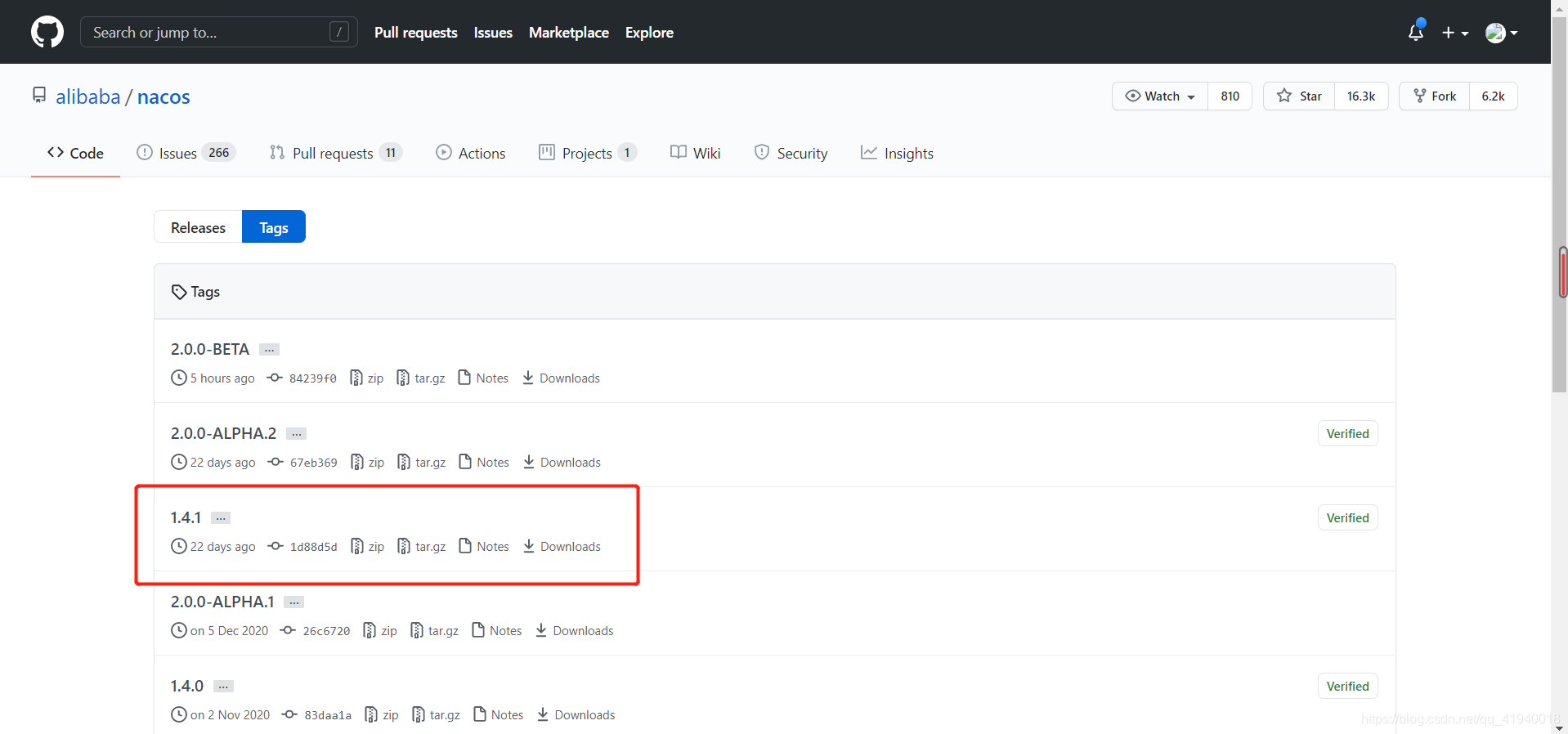This screenshot has width=1568, height=734.
Task: Show Verified signature for 1.4.0
Action: pyautogui.click(x=1347, y=686)
